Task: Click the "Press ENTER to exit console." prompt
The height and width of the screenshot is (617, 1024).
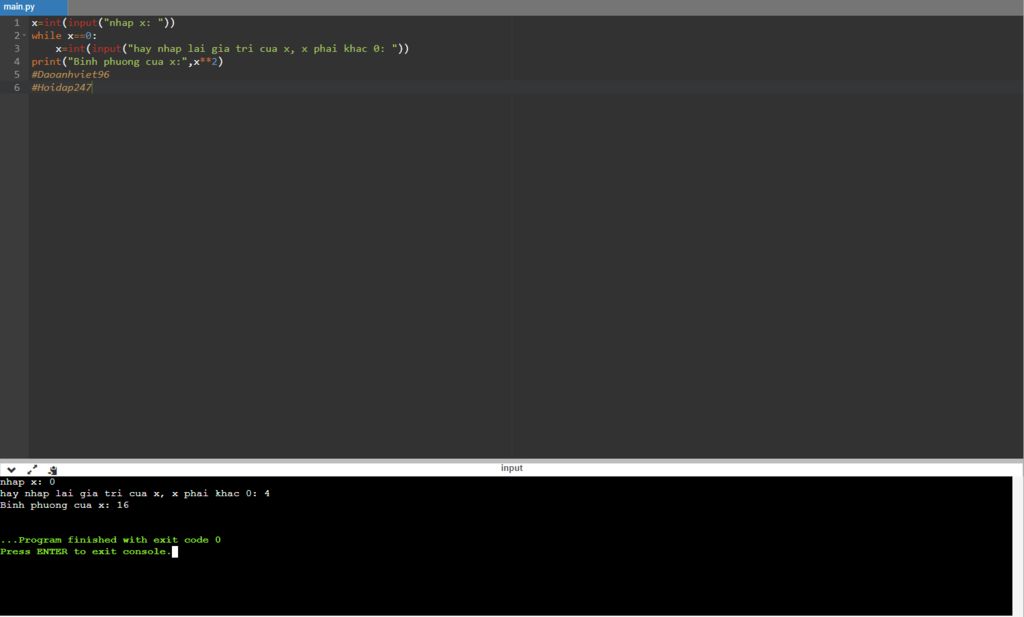Action: (86, 552)
